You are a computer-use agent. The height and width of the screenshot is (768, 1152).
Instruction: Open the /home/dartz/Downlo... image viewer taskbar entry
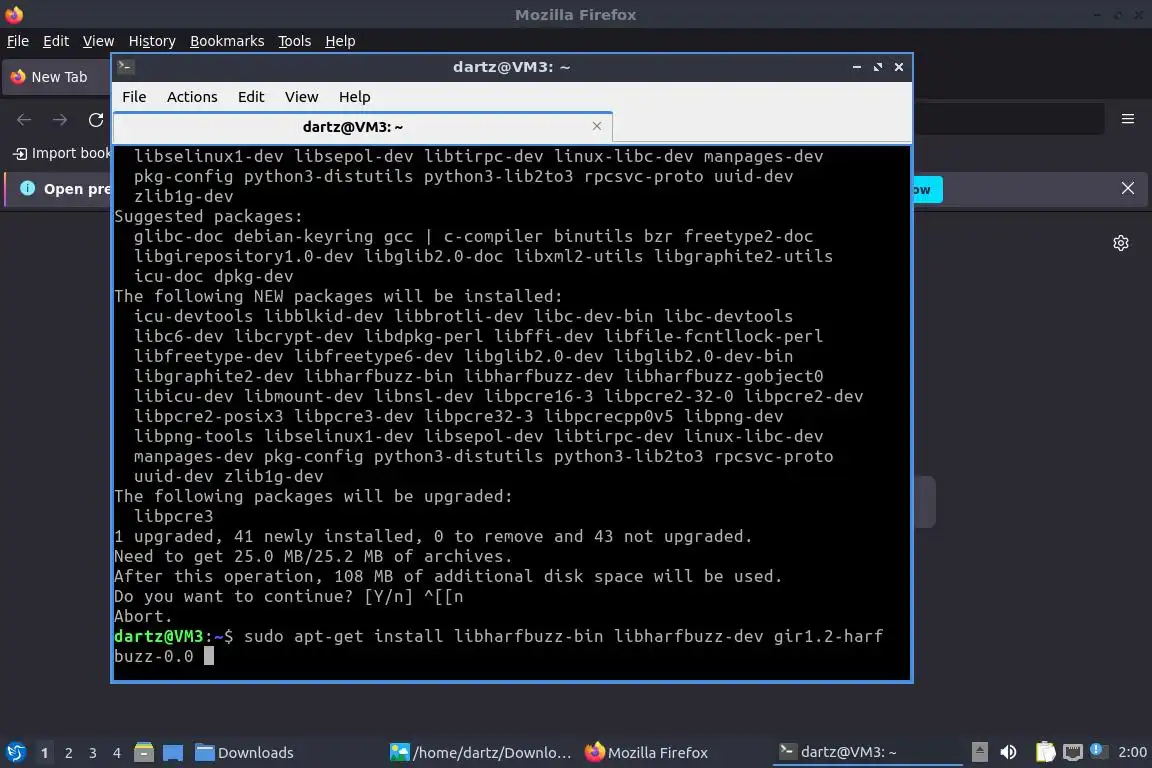point(480,752)
